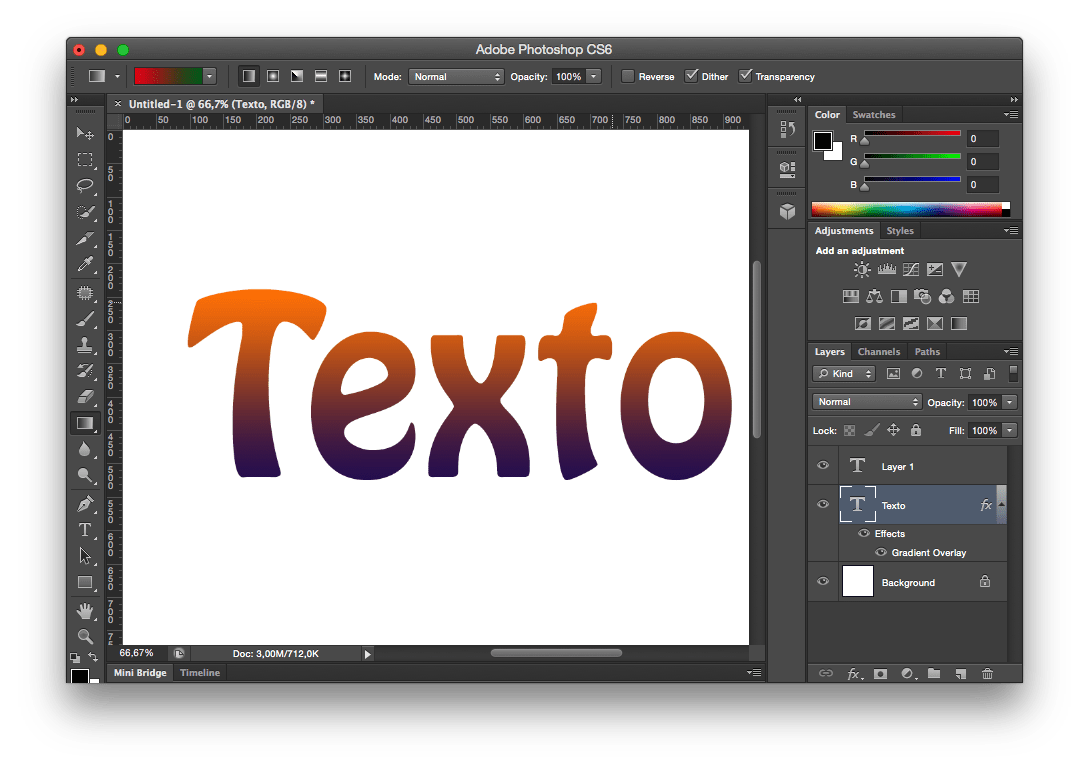Choose the Radial Gradient style

pos(273,76)
